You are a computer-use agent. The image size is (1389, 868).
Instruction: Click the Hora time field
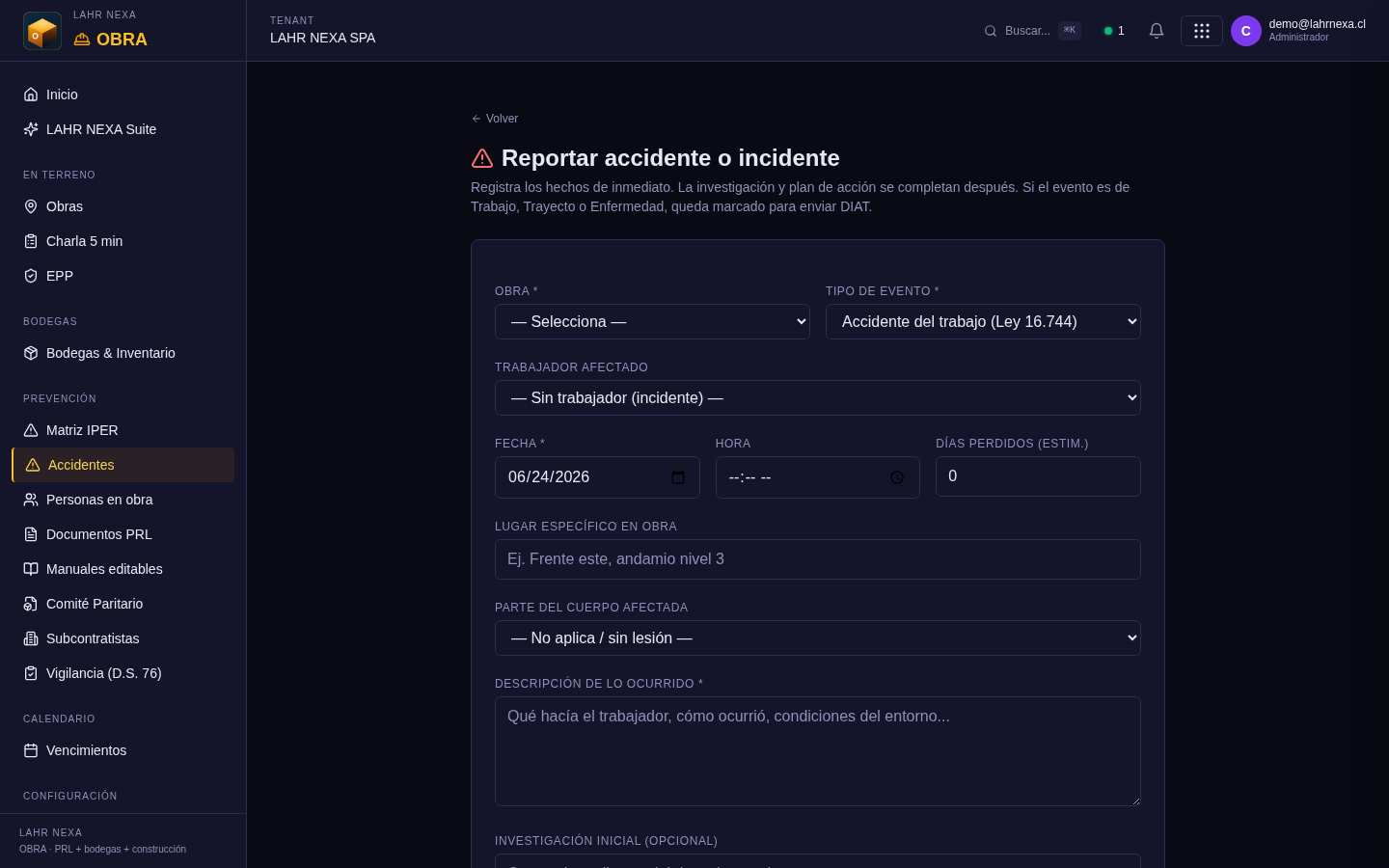pos(818,477)
